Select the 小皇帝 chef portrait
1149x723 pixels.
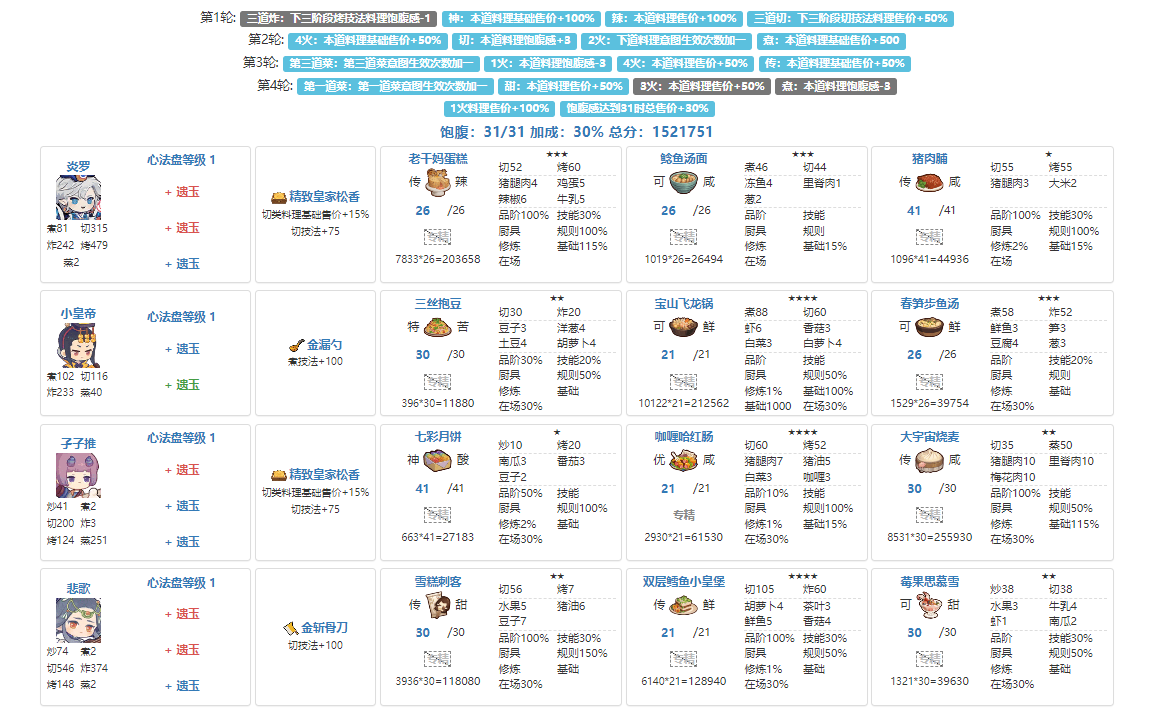pos(78,346)
